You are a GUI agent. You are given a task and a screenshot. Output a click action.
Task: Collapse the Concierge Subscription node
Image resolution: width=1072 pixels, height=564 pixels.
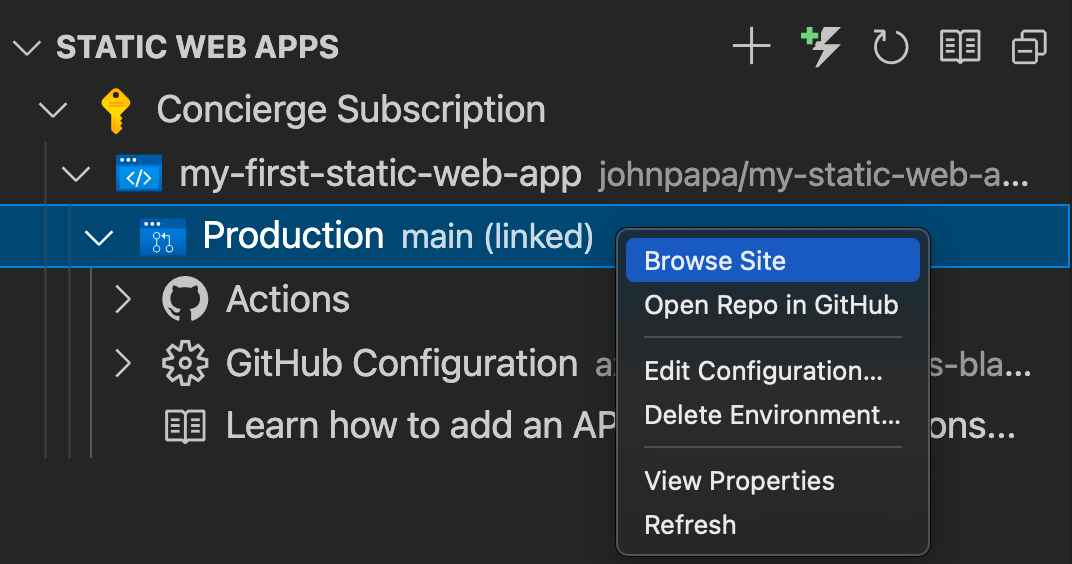click(x=53, y=110)
